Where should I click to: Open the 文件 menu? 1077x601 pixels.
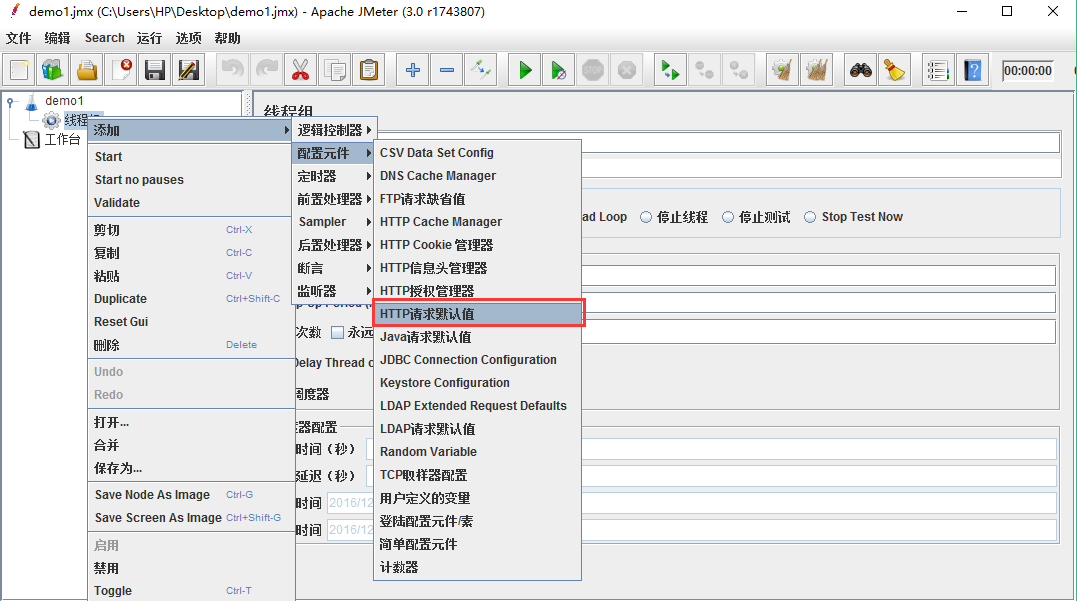tap(19, 38)
